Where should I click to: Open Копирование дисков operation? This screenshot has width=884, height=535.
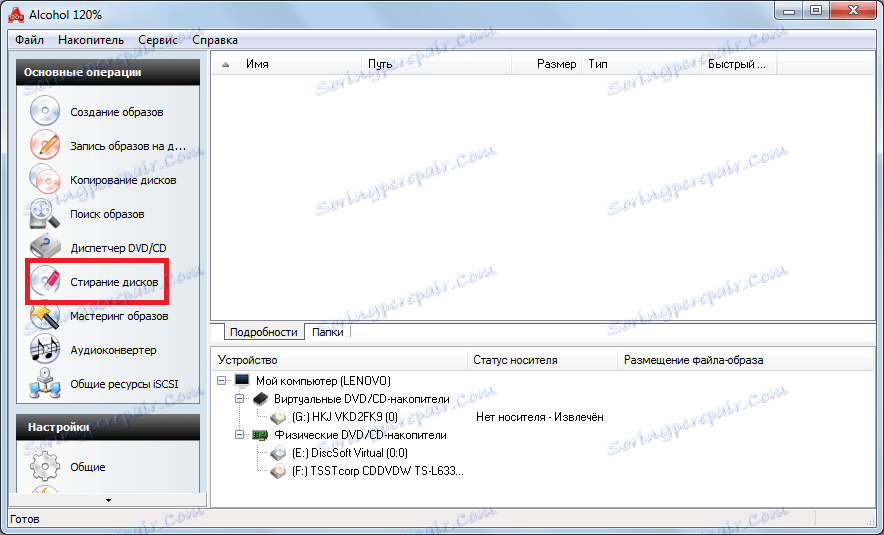coord(123,180)
